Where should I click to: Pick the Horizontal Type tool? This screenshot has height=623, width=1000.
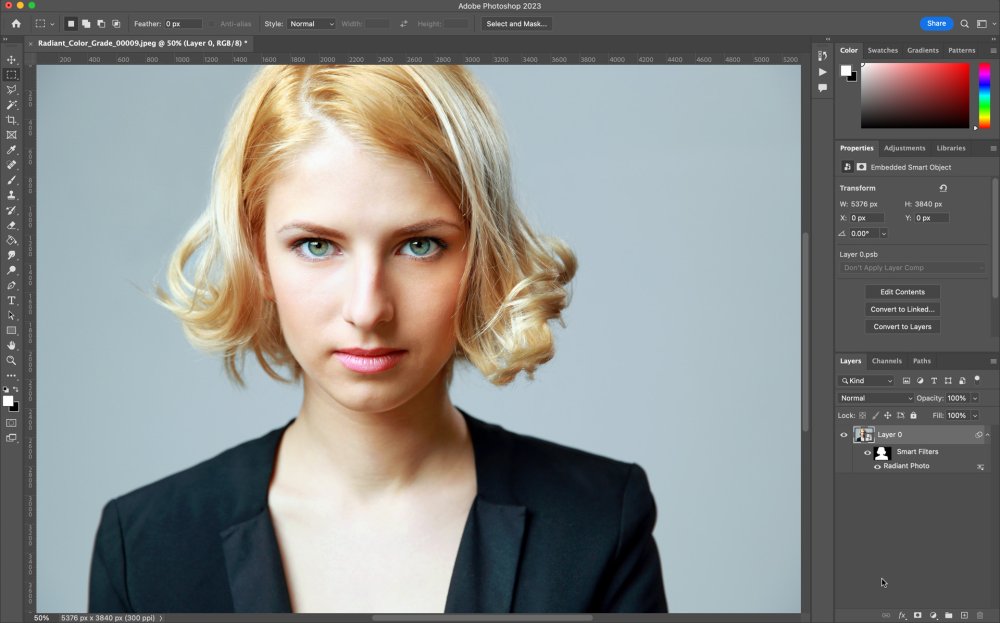(12, 300)
